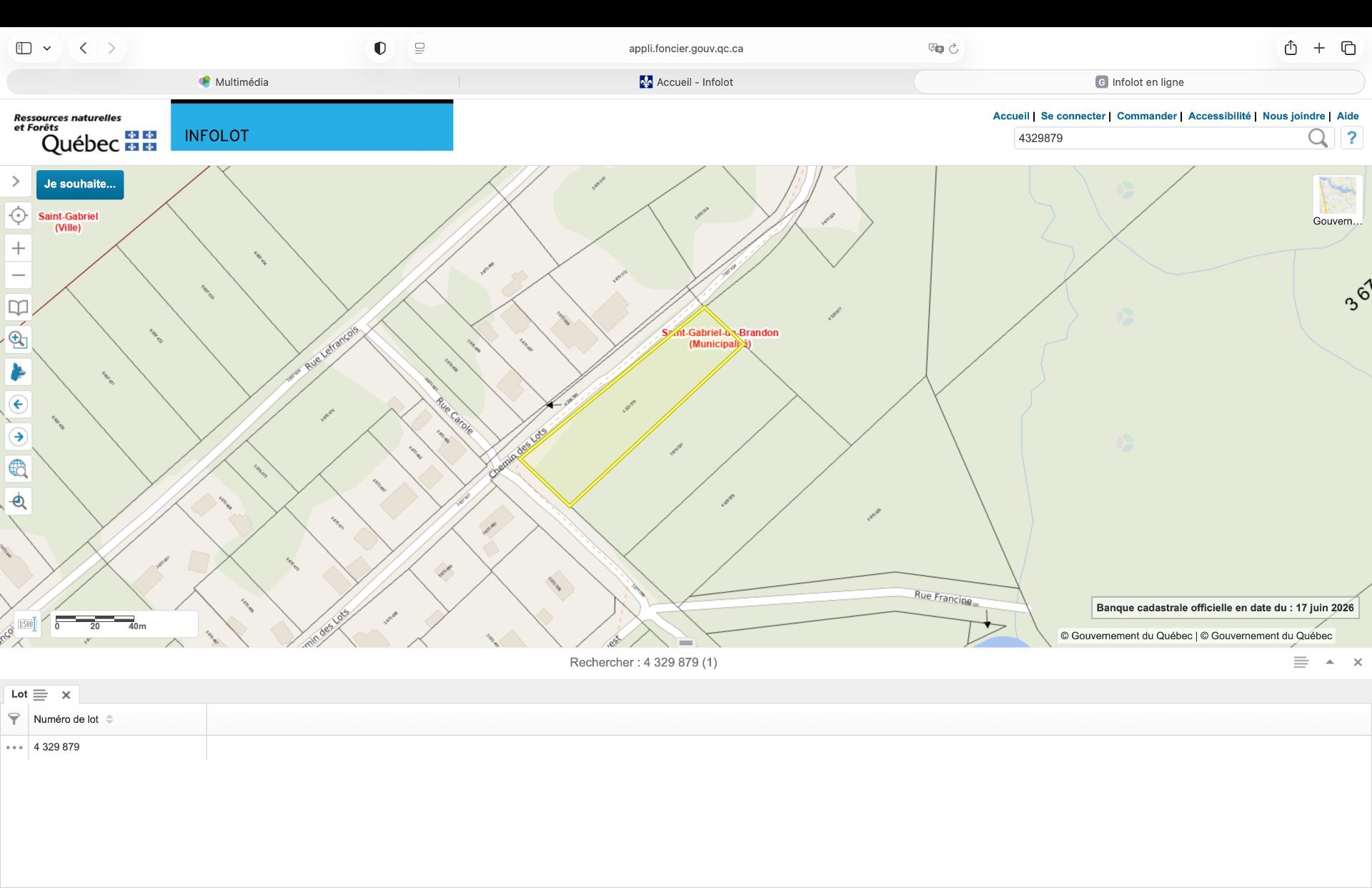Collapse the results panel with triangle

point(1330,662)
